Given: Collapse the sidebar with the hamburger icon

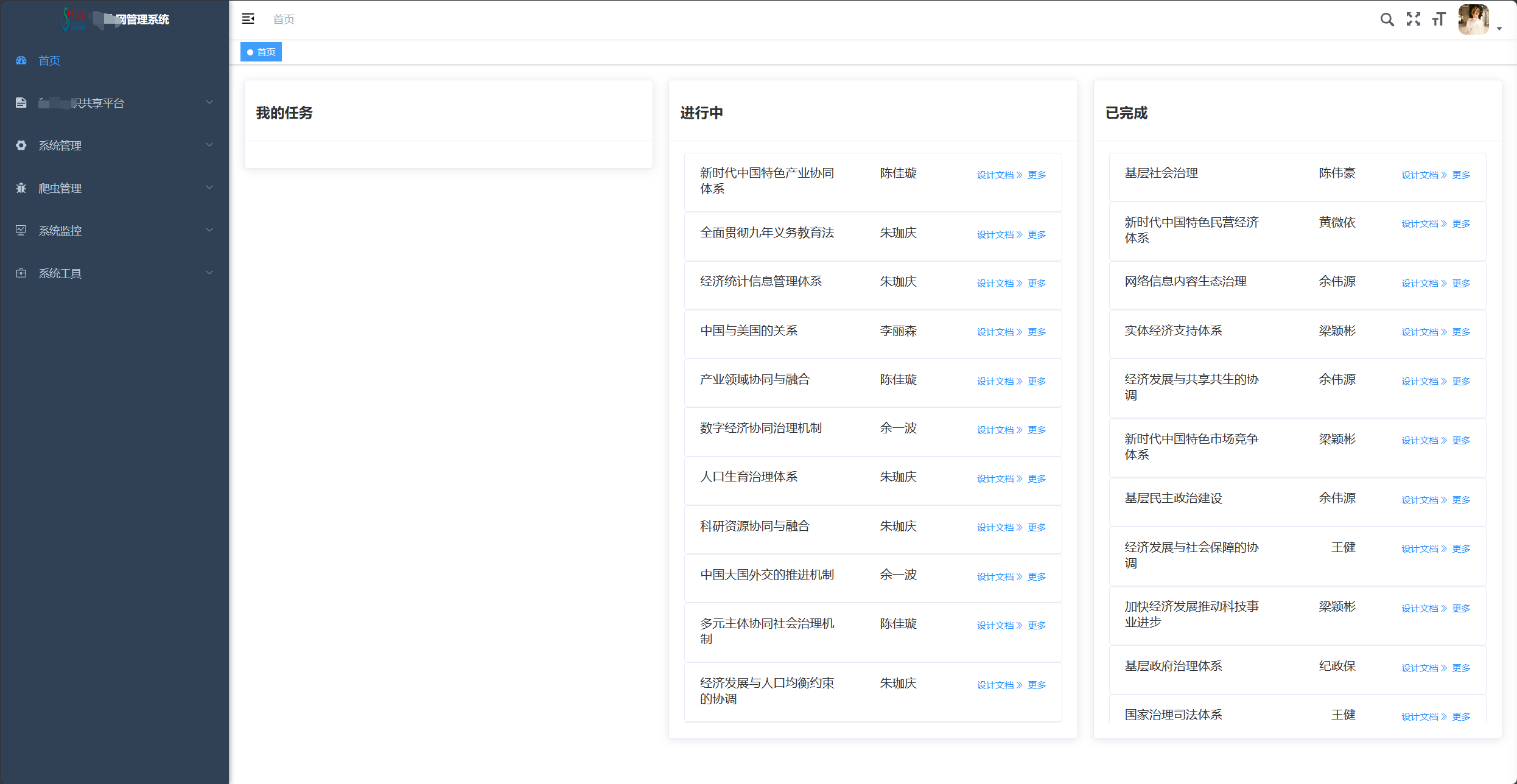Looking at the screenshot, I should (x=248, y=19).
